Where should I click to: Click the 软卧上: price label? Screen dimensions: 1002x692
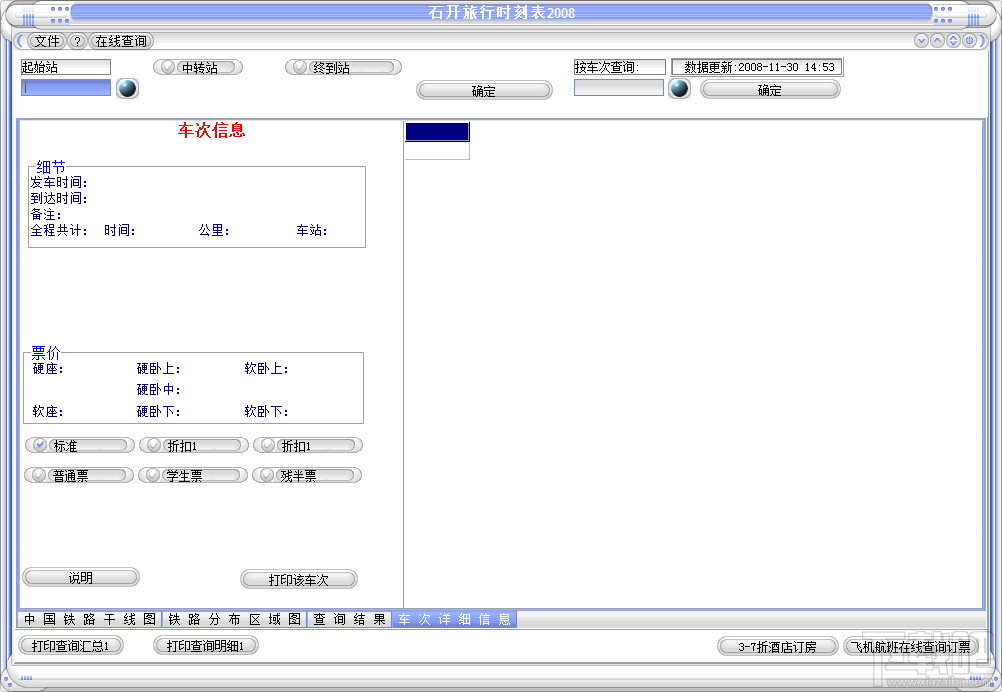[266, 369]
